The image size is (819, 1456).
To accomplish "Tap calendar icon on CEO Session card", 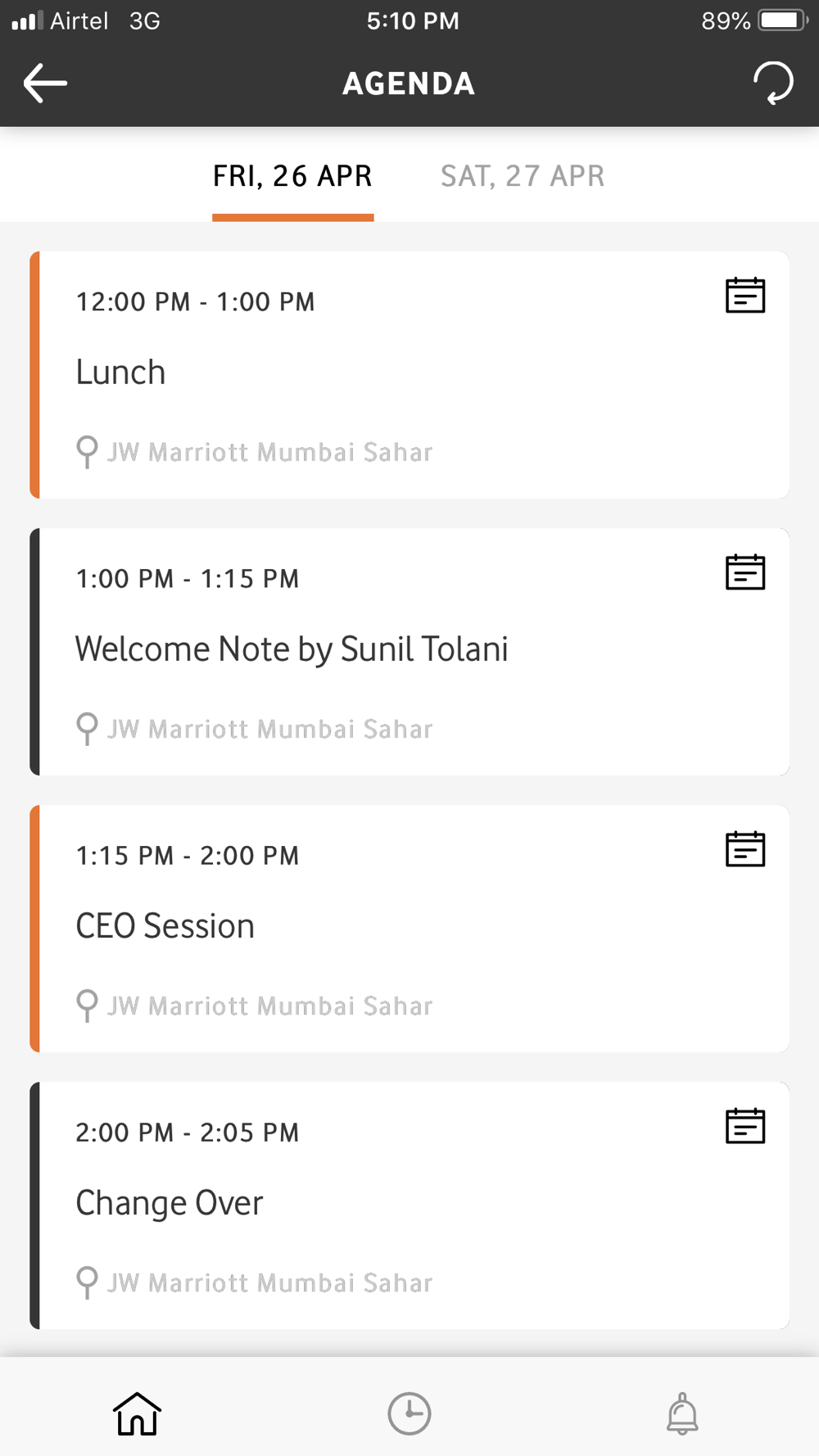I will click(x=744, y=849).
